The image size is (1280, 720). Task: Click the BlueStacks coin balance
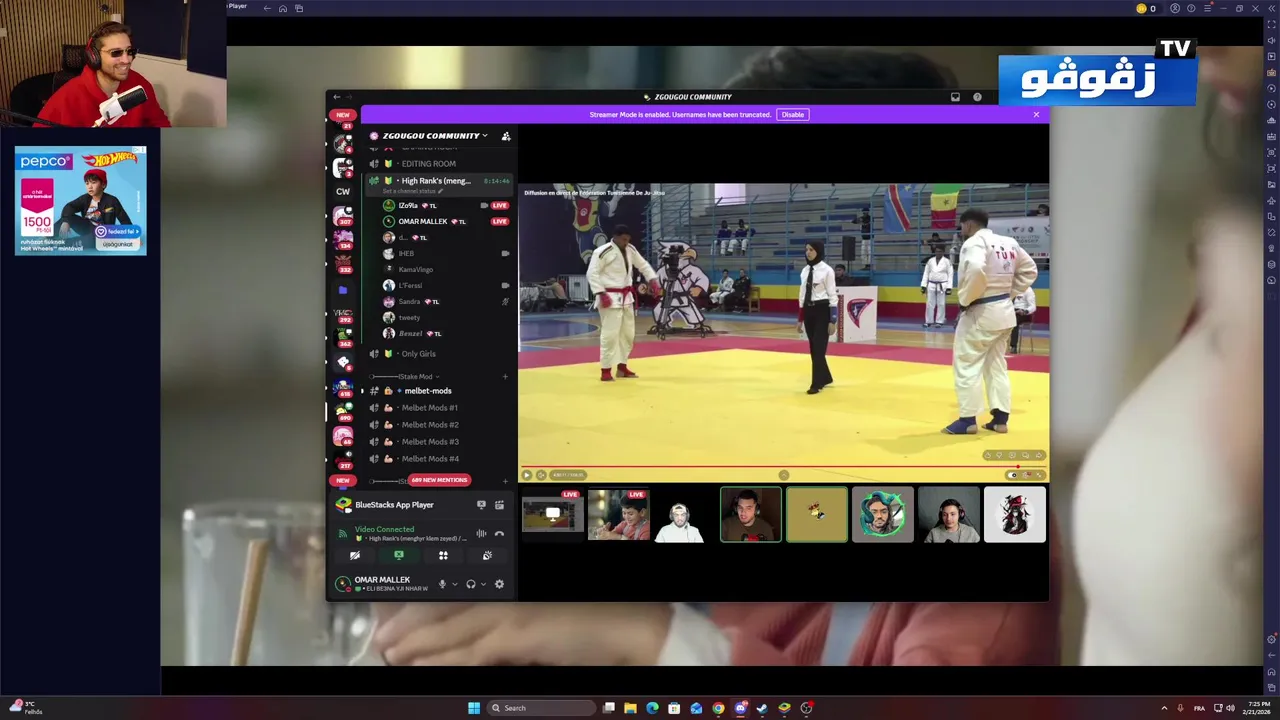coord(1146,8)
